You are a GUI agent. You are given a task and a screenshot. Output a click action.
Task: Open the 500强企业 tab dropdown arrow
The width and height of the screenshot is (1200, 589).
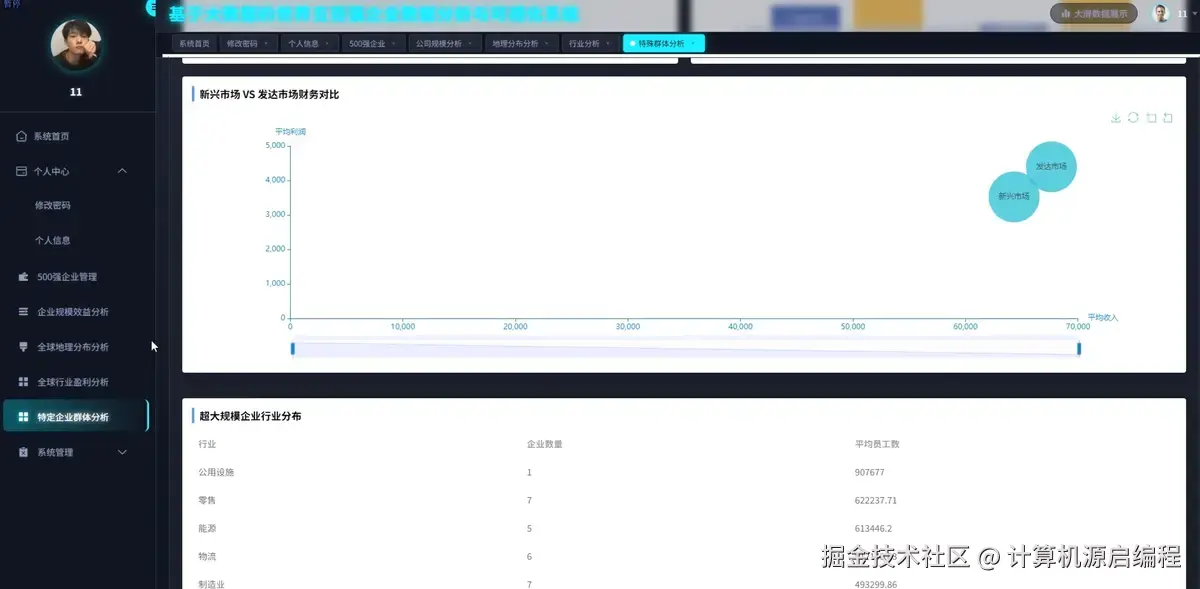[x=394, y=44]
